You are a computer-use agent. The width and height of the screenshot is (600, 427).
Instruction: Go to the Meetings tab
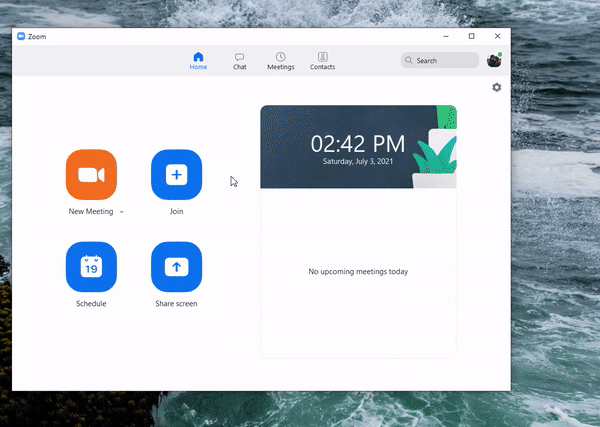pyautogui.click(x=281, y=61)
